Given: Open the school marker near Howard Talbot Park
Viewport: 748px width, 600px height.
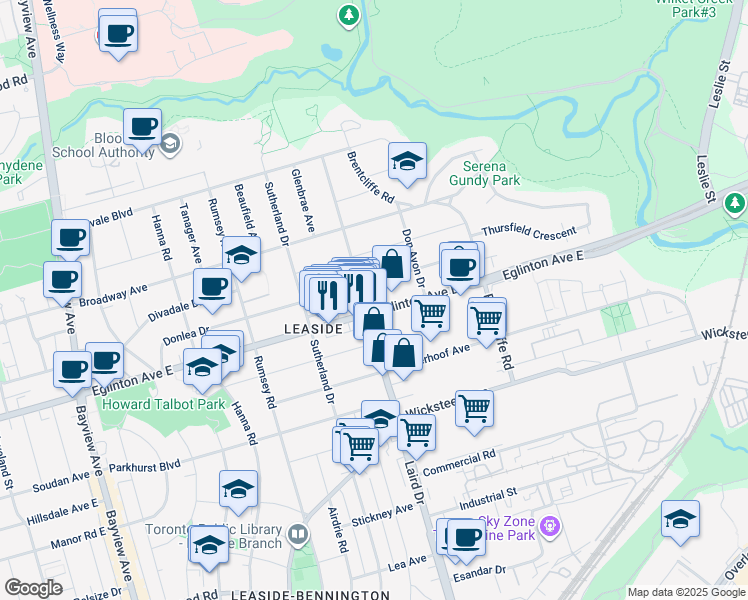Looking at the screenshot, I should [x=203, y=367].
